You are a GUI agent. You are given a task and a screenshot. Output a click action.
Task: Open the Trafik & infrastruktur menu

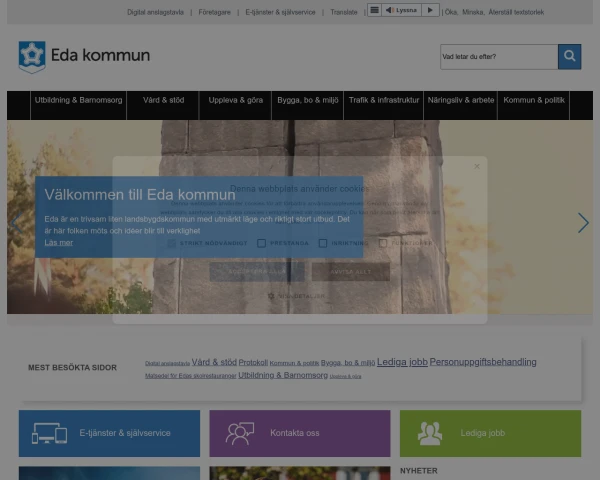point(384,105)
